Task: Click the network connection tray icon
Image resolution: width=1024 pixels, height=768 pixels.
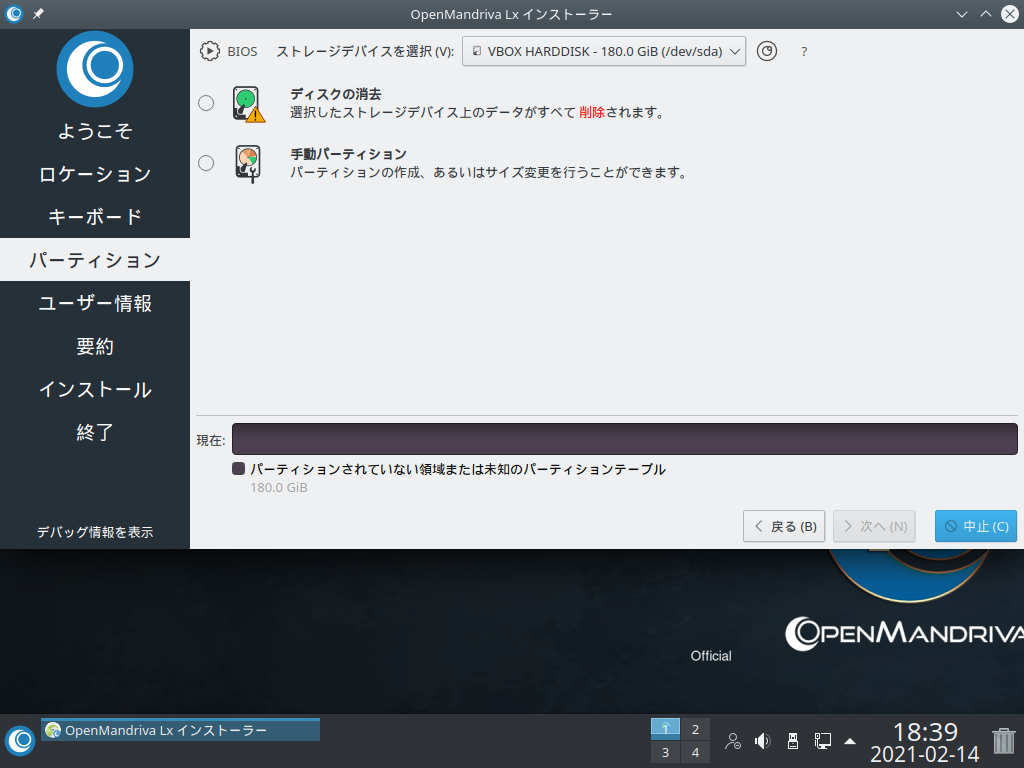Action: (x=823, y=741)
